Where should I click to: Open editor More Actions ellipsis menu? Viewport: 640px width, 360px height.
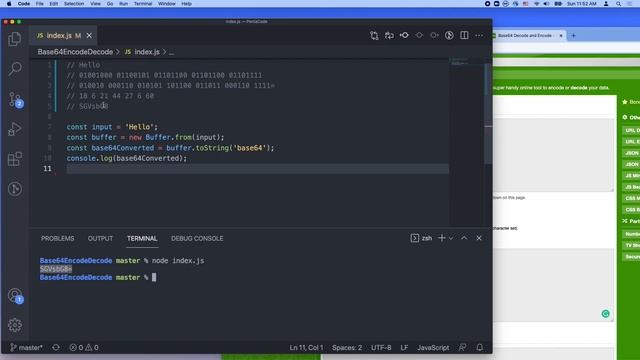coord(479,36)
